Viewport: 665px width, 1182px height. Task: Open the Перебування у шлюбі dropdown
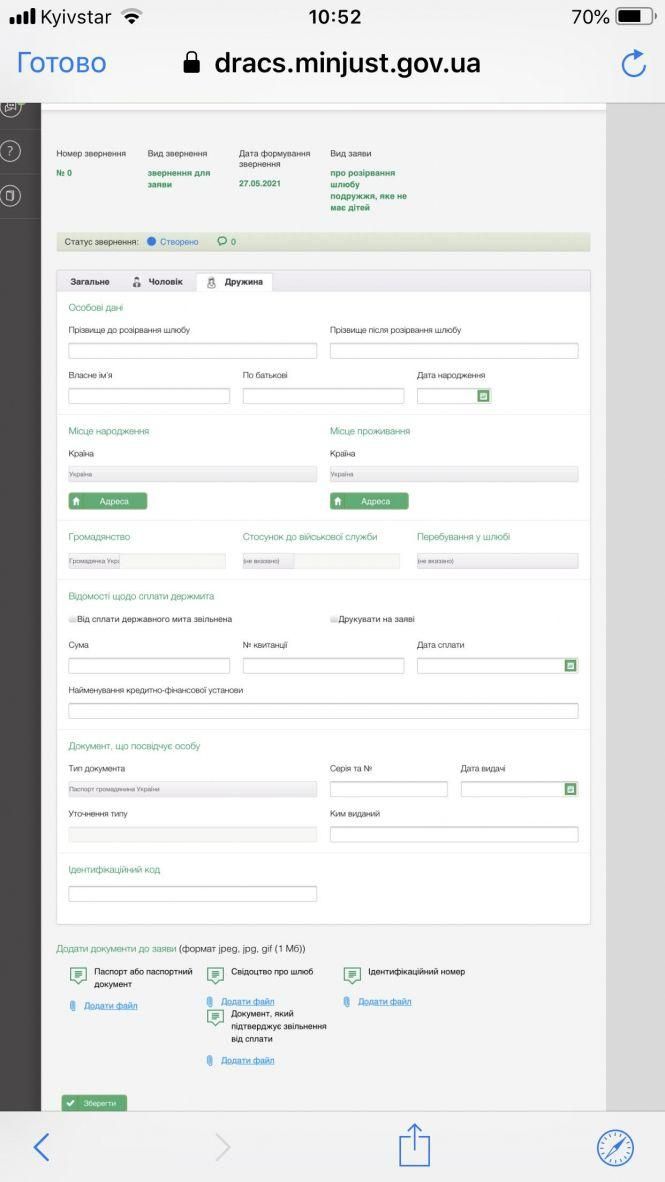click(x=497, y=561)
